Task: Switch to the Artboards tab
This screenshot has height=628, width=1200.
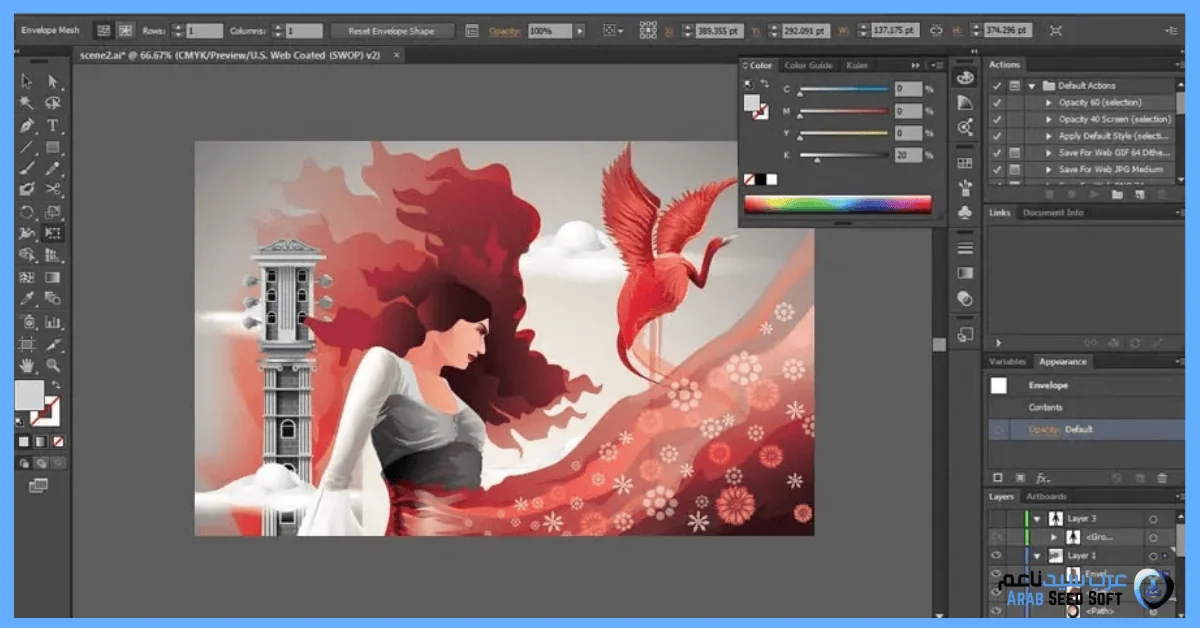Action: 1045,497
